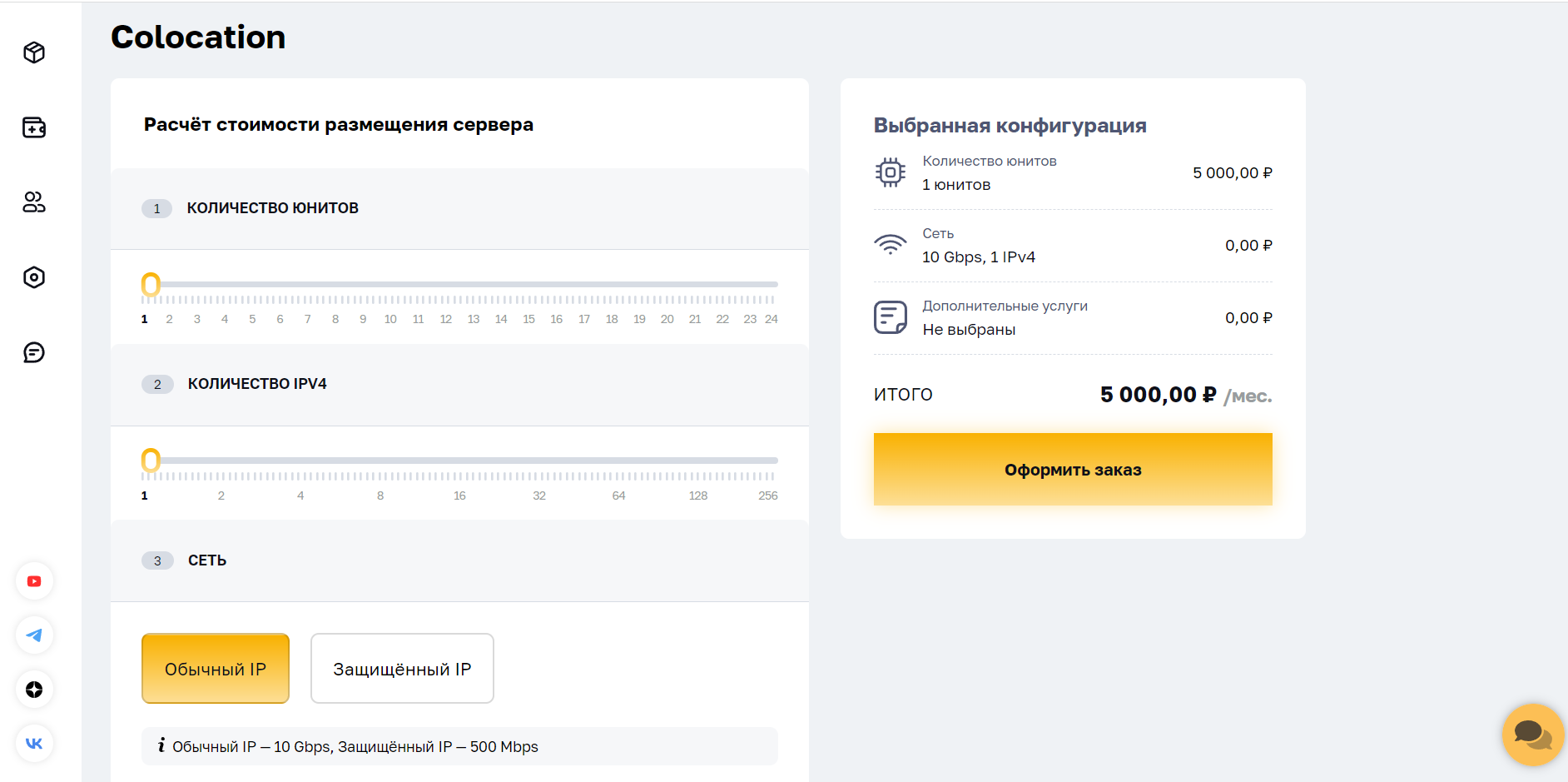The height and width of the screenshot is (782, 1568).
Task: Click the wallet billing sidebar icon
Action: coord(34,127)
